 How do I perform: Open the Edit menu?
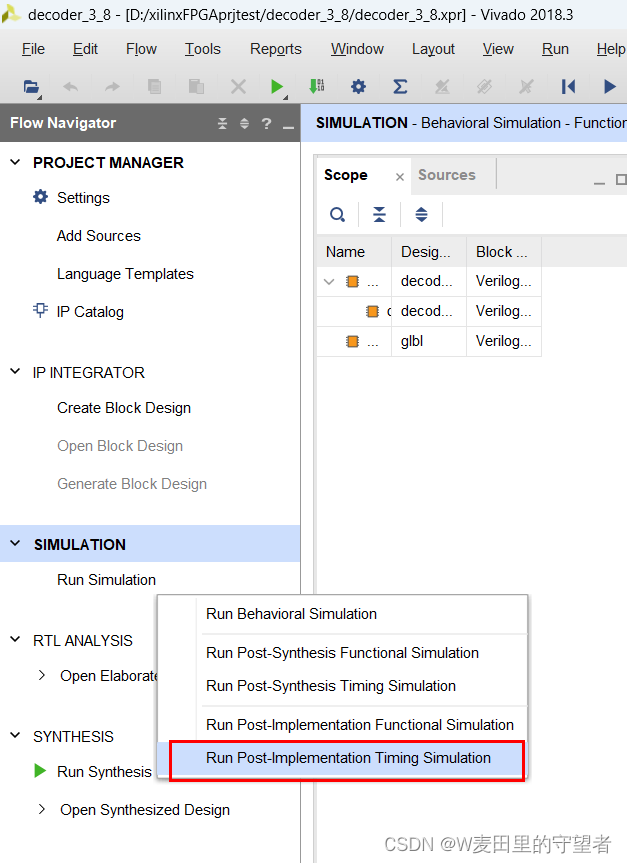(85, 49)
